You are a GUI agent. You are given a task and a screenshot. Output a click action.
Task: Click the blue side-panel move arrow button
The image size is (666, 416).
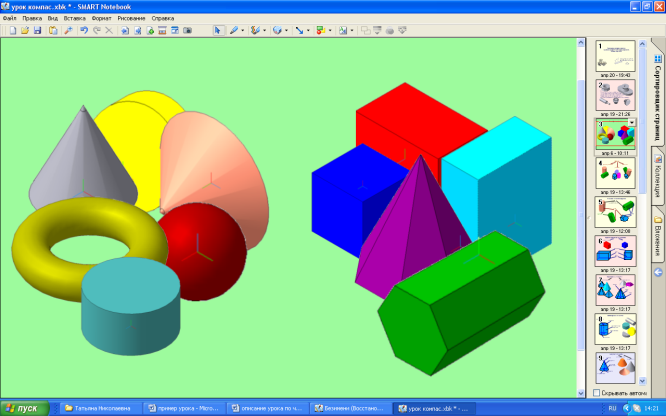(658, 272)
